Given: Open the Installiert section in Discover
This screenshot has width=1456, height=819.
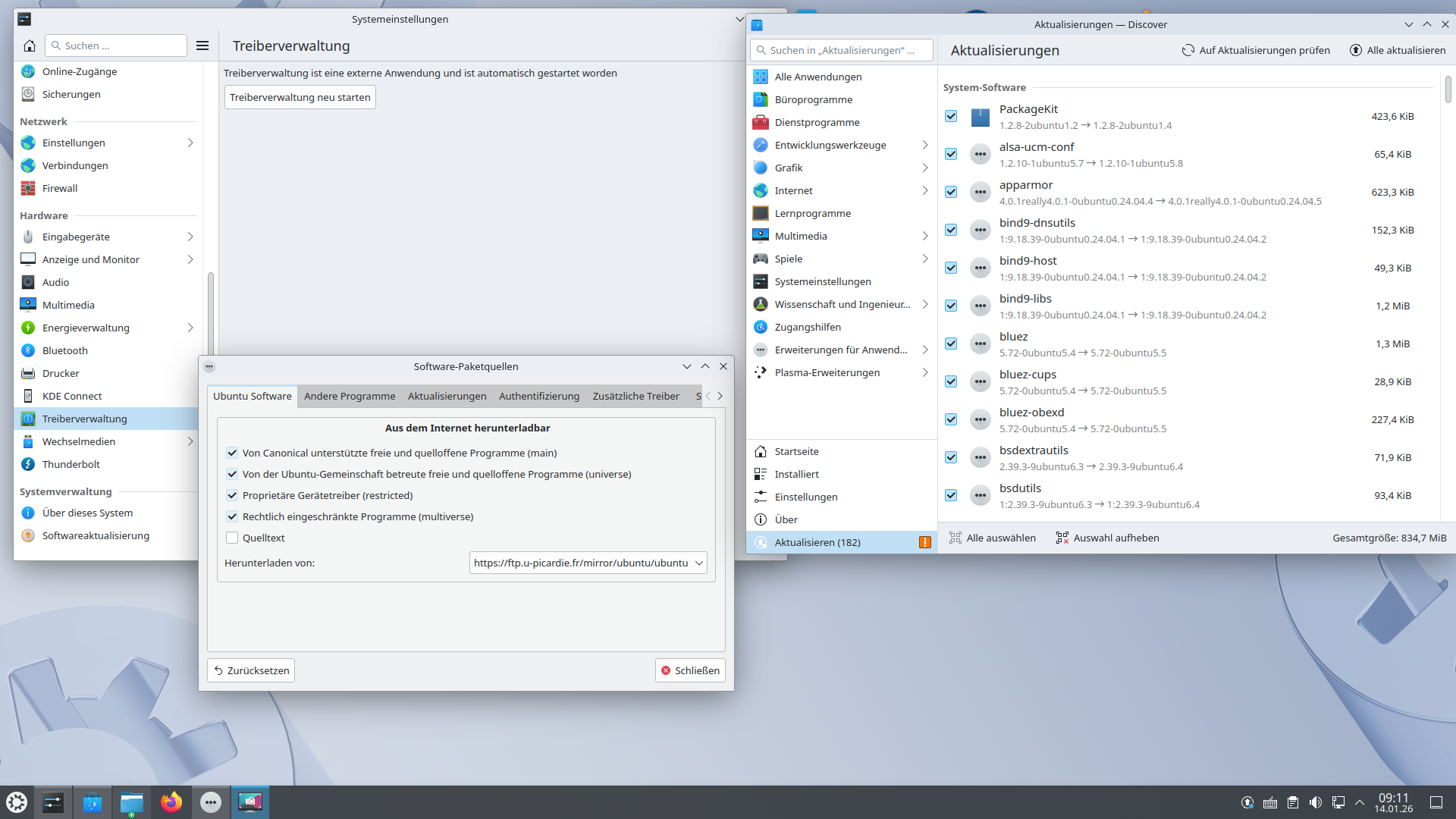Looking at the screenshot, I should coord(795,473).
